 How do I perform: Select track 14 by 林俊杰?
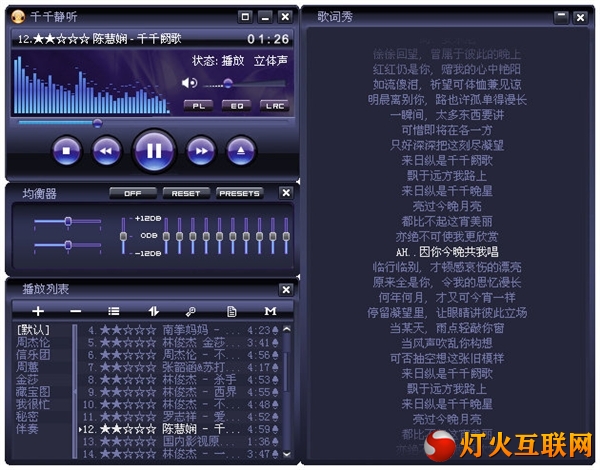(x=179, y=454)
